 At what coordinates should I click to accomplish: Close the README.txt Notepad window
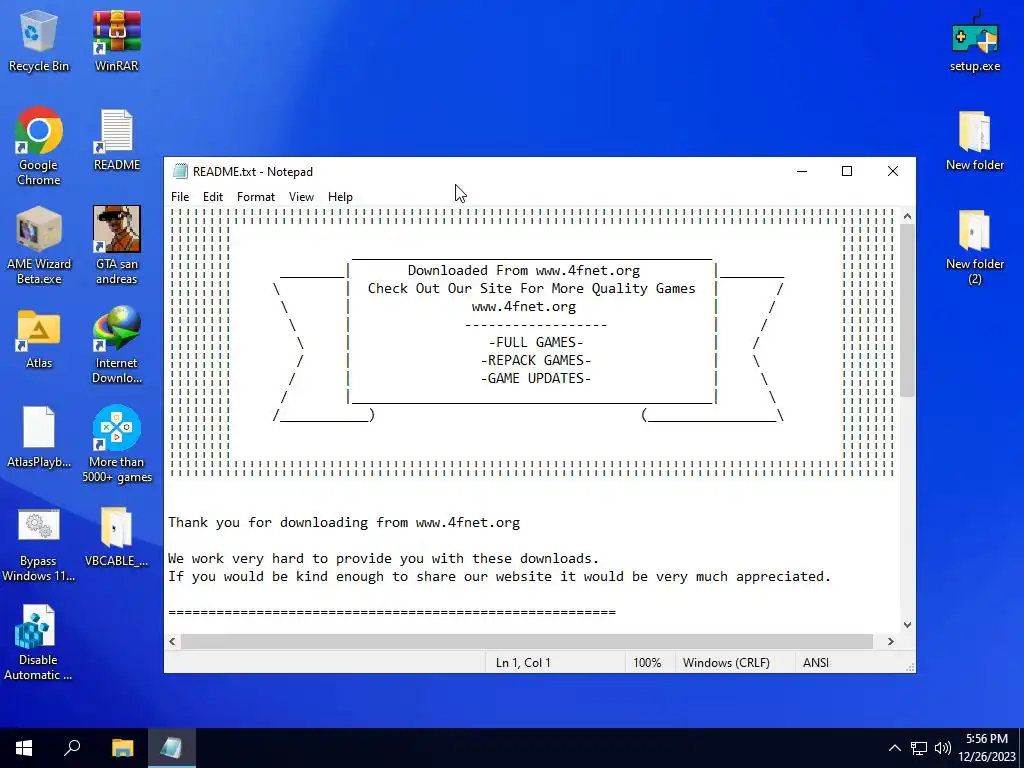pos(893,171)
